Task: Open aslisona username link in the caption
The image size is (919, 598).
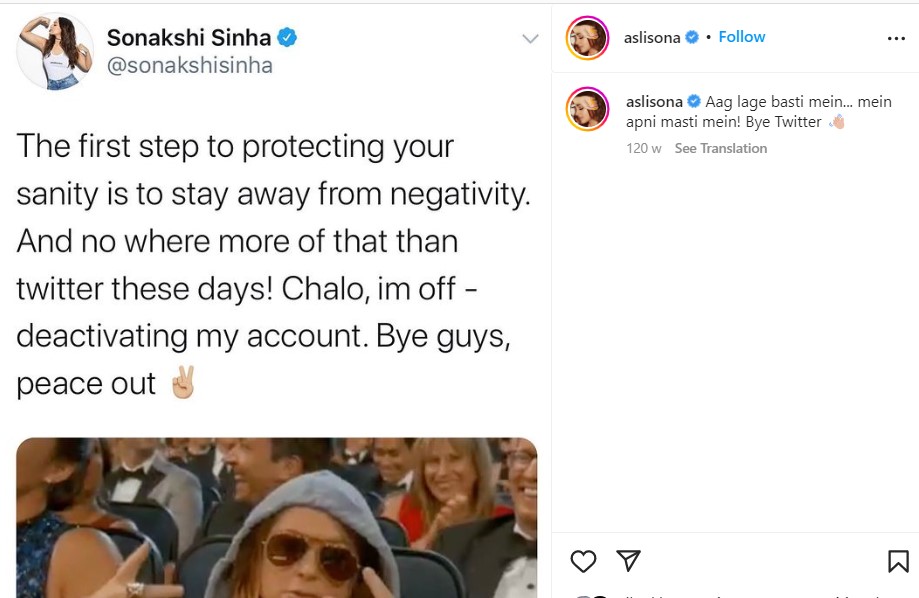Action: click(x=654, y=102)
